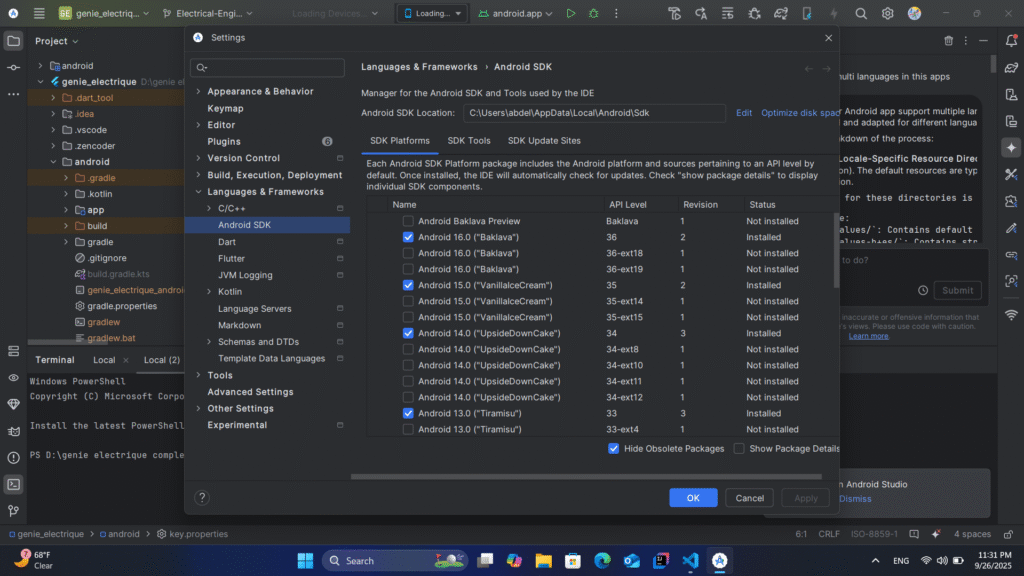Image resolution: width=1024 pixels, height=576 pixels.
Task: Open the Gemini sparkle tool window icon
Action: coord(1011,147)
